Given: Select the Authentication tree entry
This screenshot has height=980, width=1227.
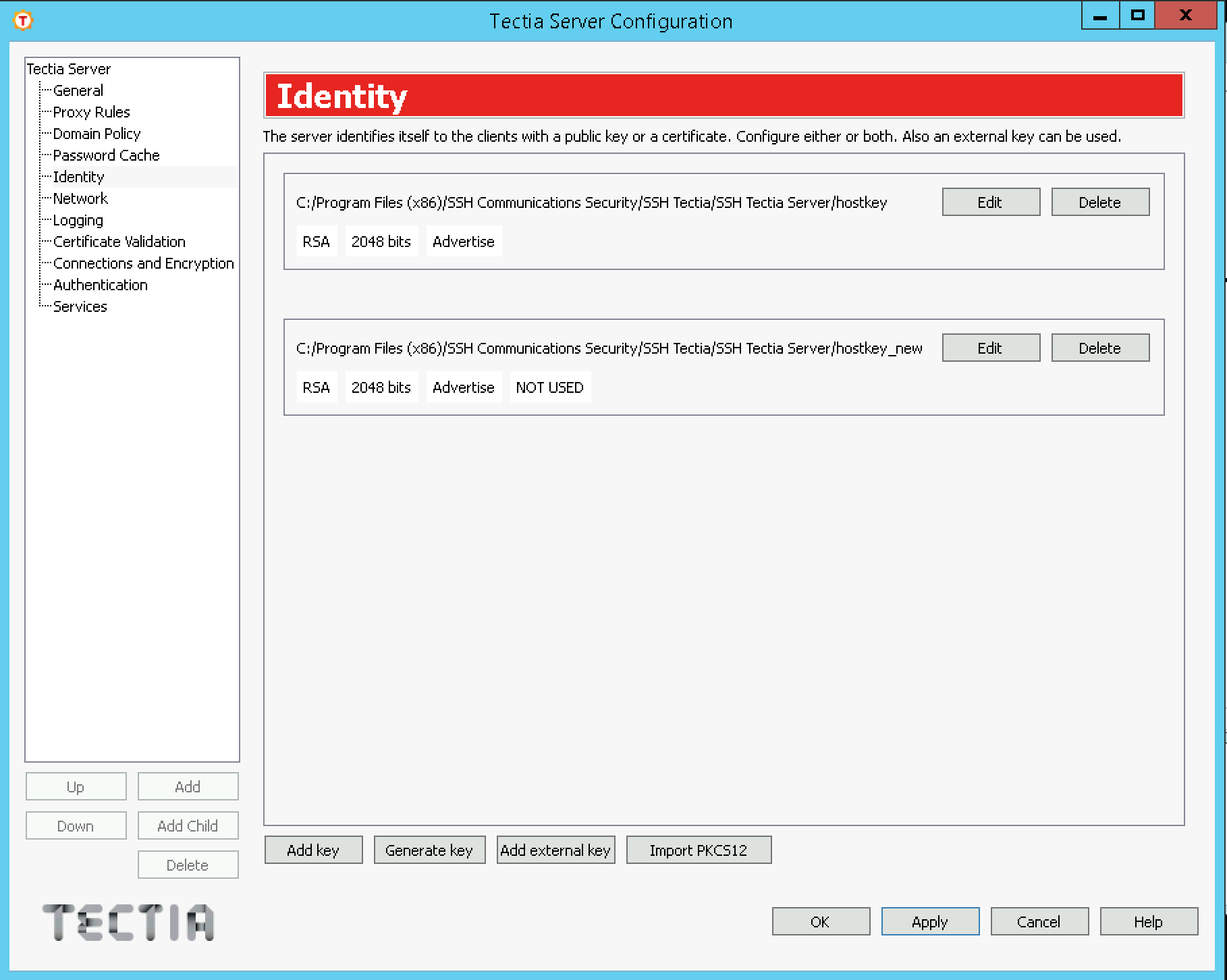Looking at the screenshot, I should click(101, 285).
